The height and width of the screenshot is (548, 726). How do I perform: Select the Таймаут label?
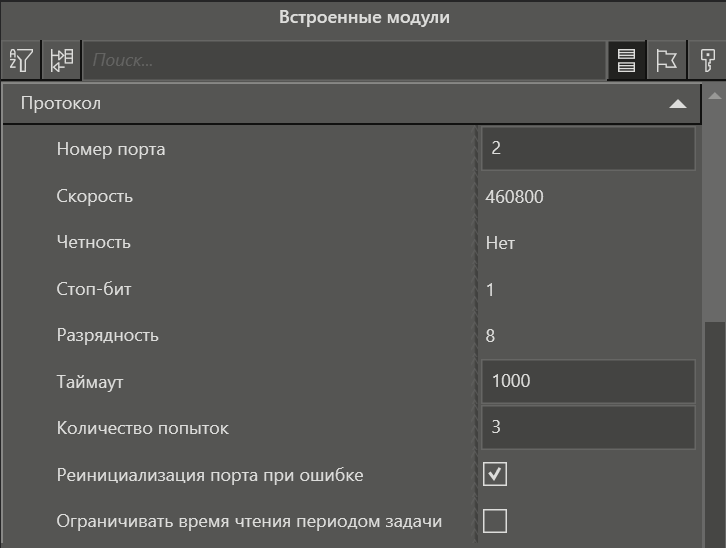pos(90,382)
